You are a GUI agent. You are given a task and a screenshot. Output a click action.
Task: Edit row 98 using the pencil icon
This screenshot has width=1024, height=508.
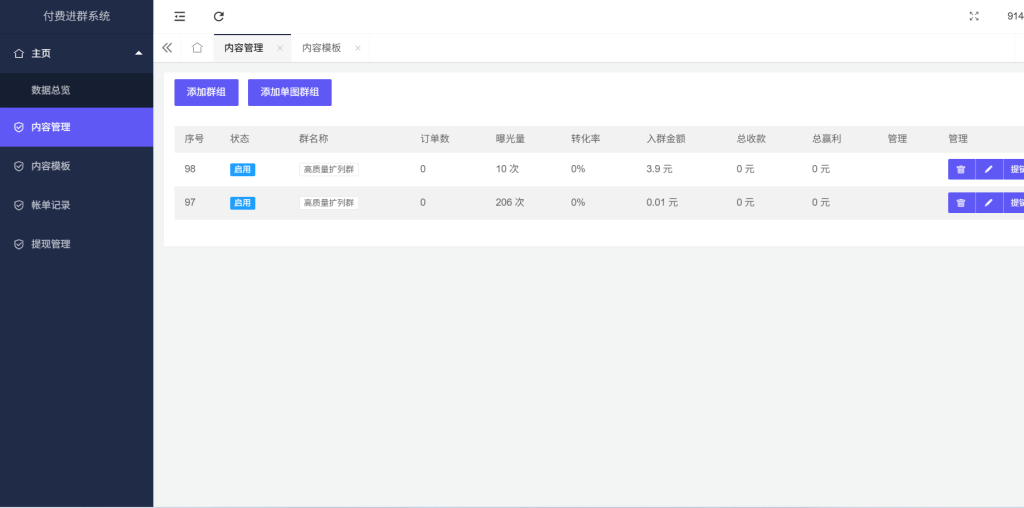pyautogui.click(x=988, y=169)
